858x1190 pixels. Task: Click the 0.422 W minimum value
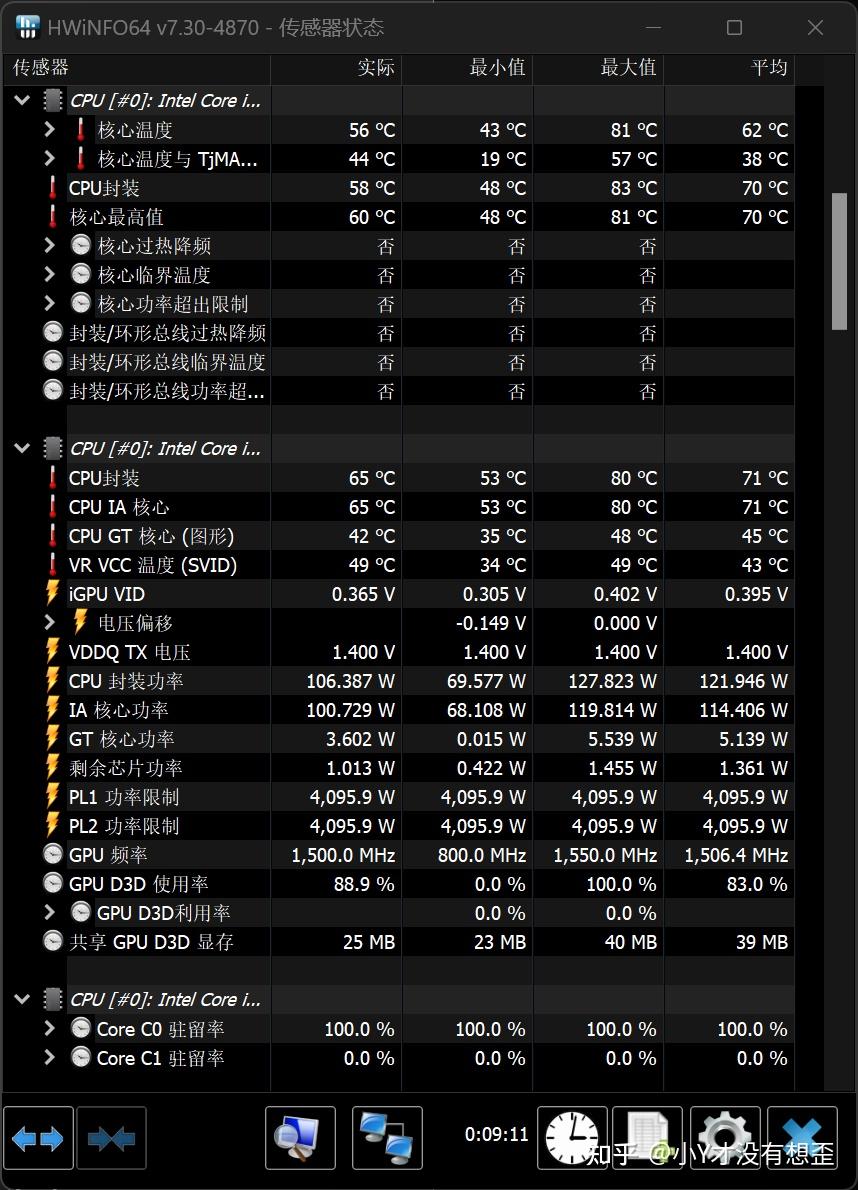coord(491,768)
